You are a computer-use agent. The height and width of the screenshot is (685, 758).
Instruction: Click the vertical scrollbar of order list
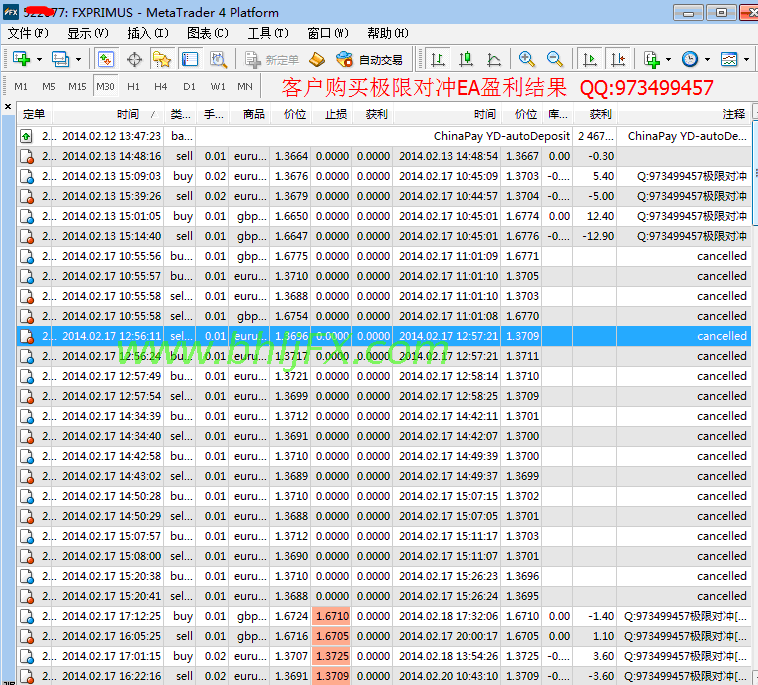click(755, 172)
